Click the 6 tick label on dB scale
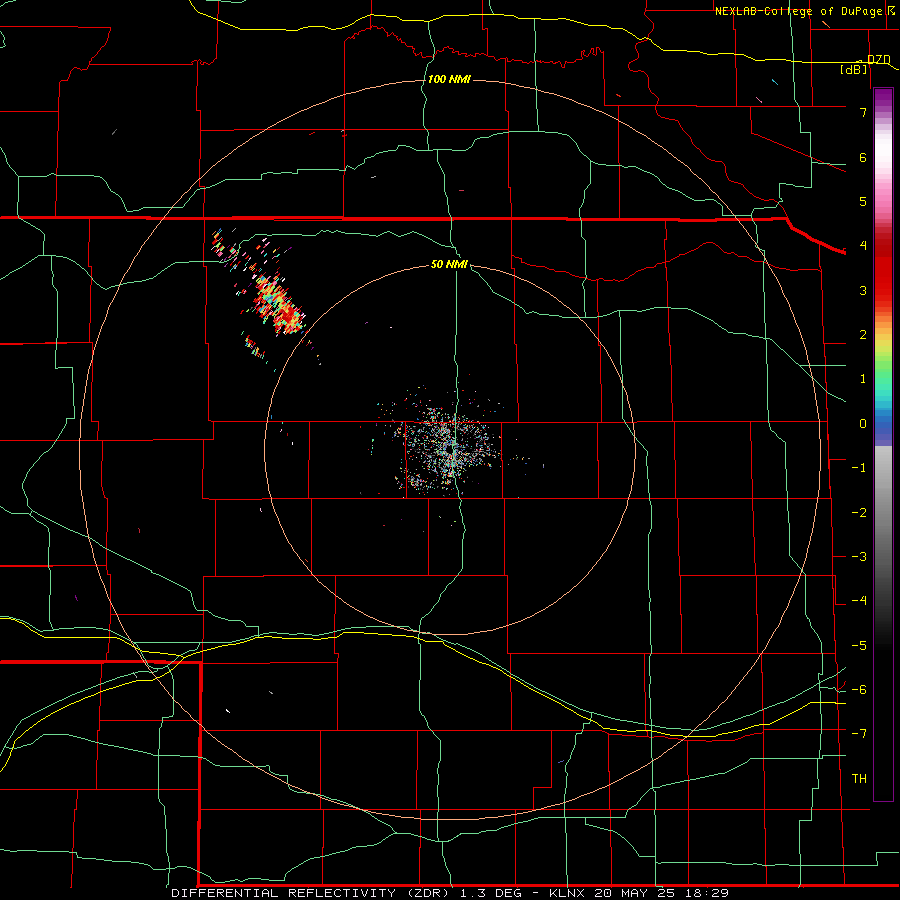The image size is (900, 900). 863,157
